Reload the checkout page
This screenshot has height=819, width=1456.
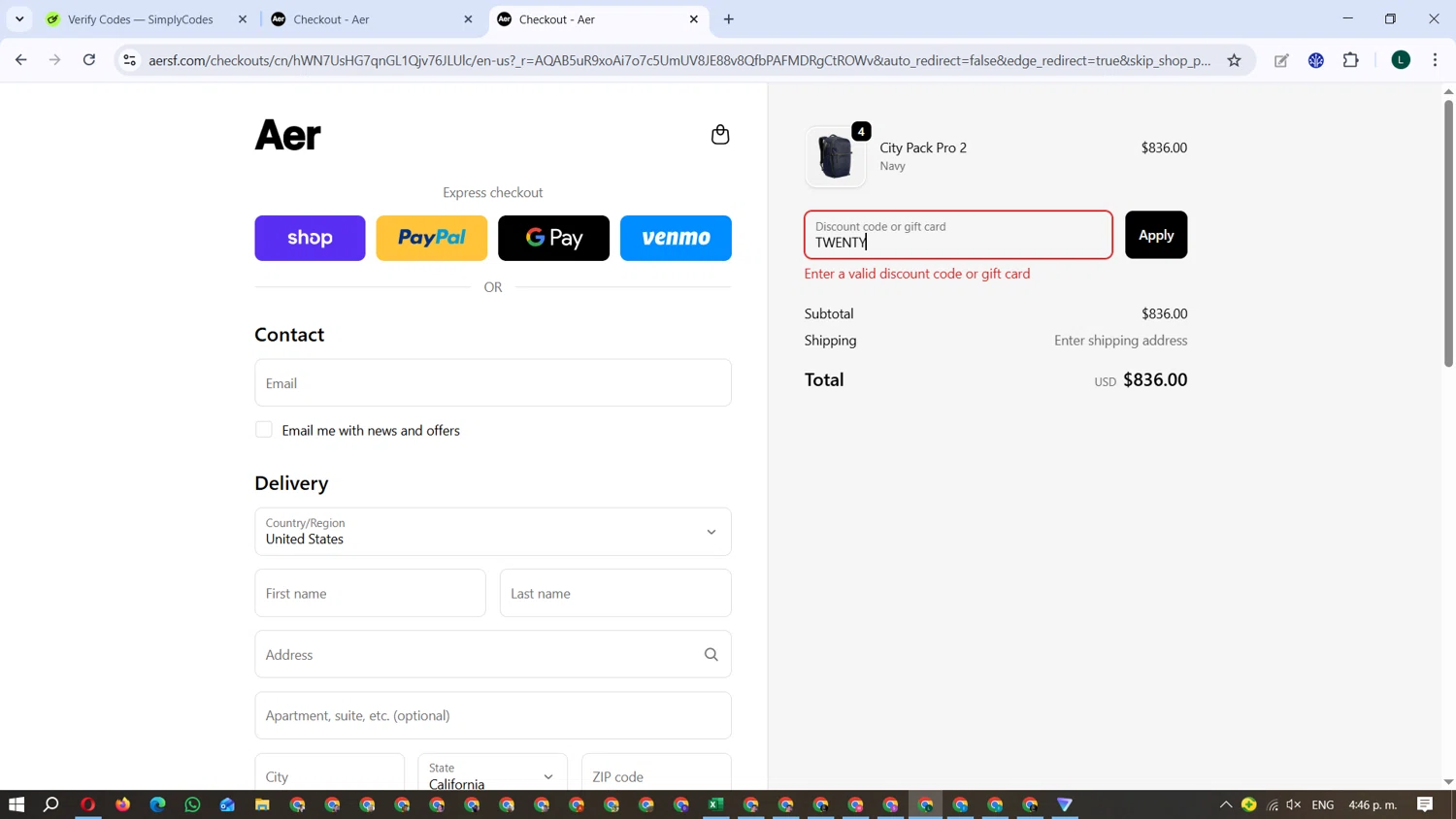89,60
